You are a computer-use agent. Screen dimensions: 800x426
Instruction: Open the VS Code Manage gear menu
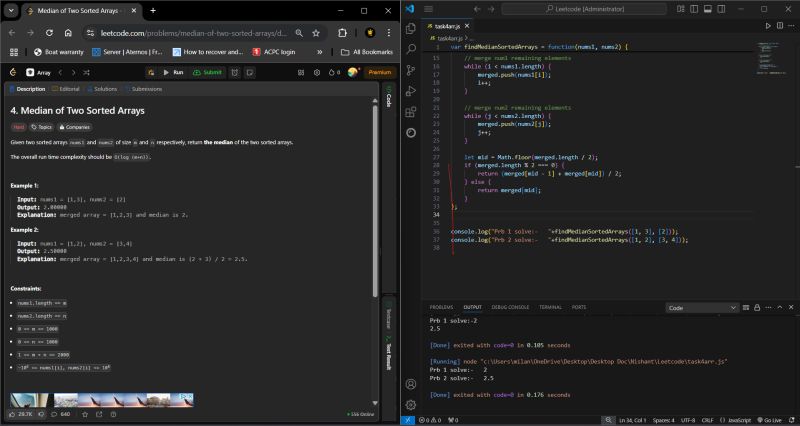coord(411,405)
